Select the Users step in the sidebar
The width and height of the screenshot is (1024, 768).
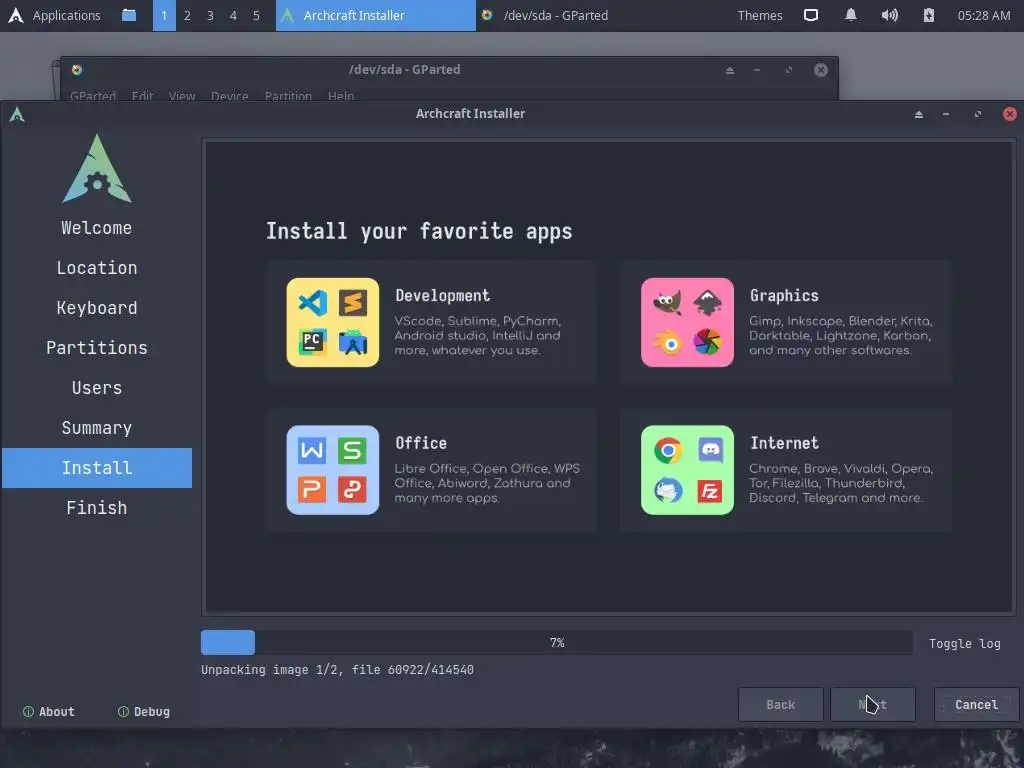click(97, 388)
